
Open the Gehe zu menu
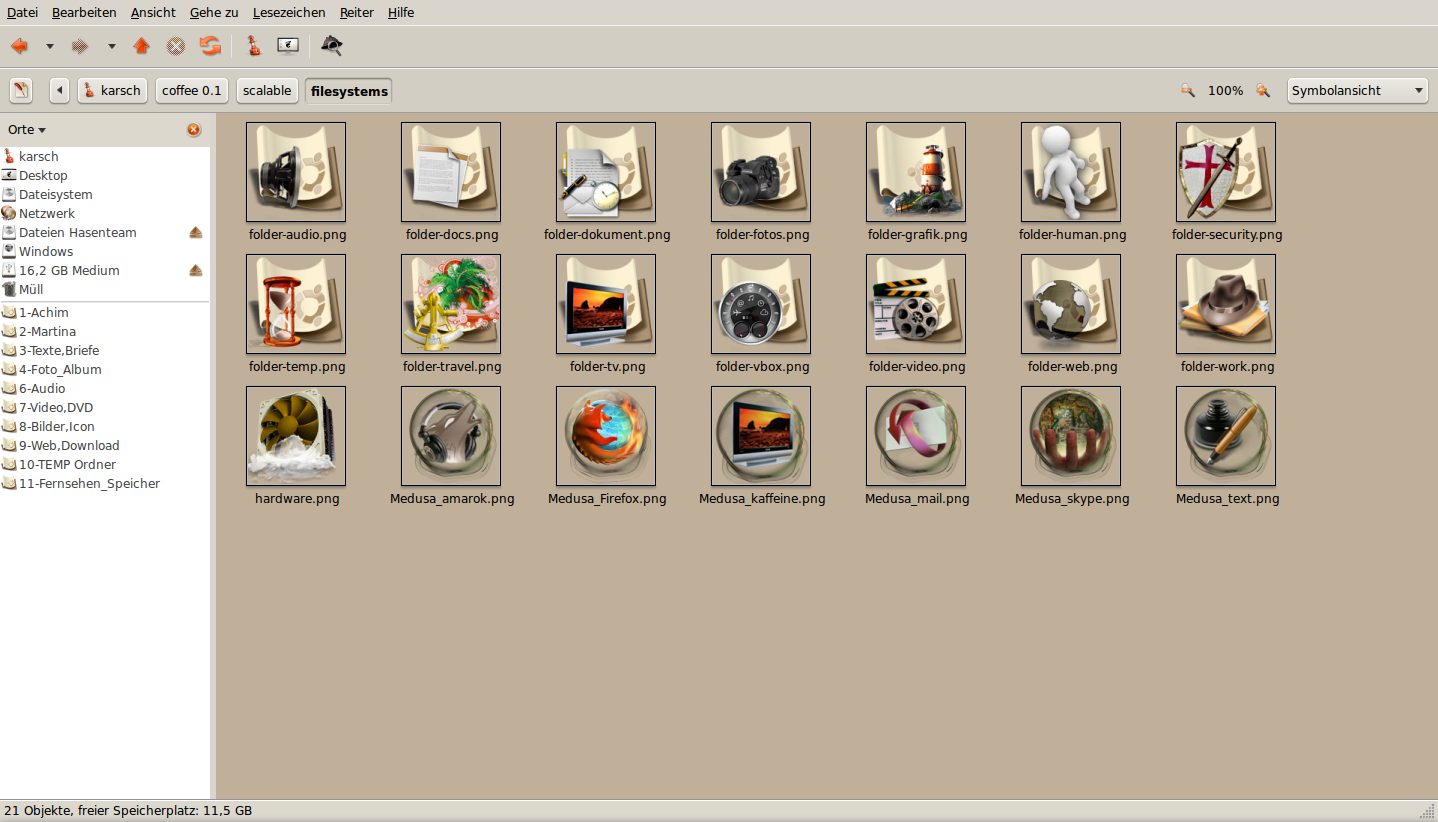click(x=214, y=13)
